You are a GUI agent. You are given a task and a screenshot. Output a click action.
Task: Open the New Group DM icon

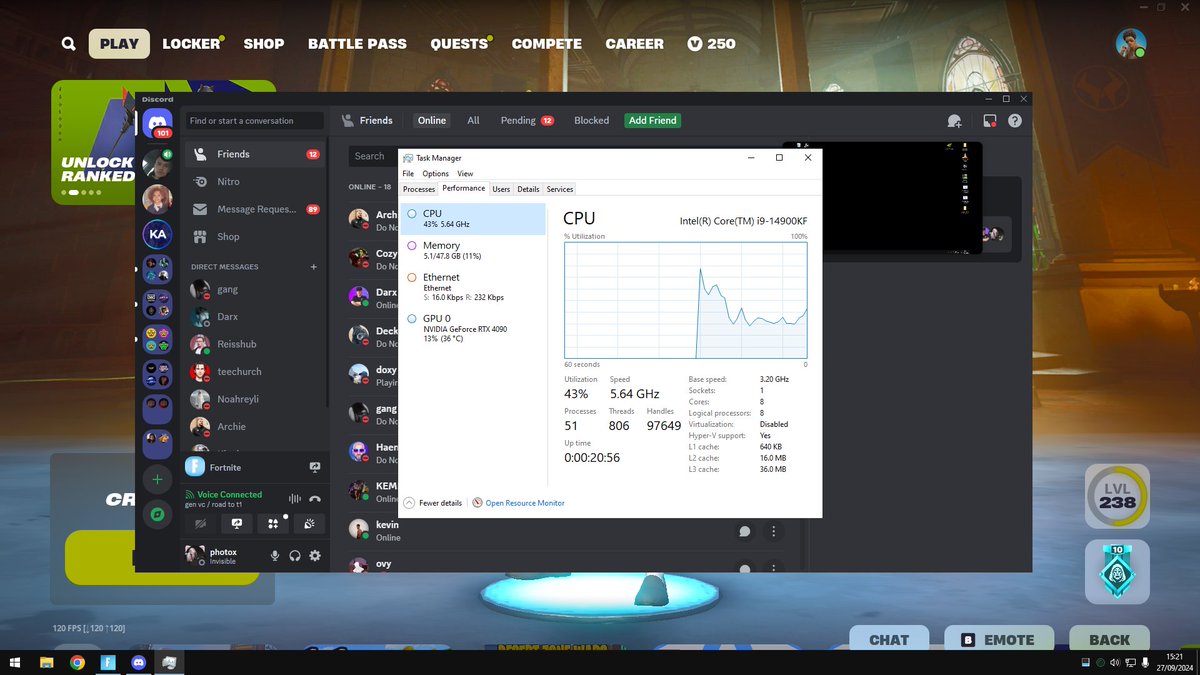click(954, 120)
